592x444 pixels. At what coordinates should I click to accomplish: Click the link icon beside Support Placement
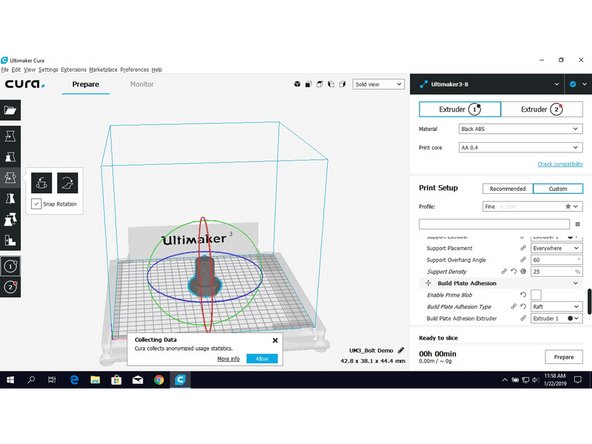pos(523,248)
